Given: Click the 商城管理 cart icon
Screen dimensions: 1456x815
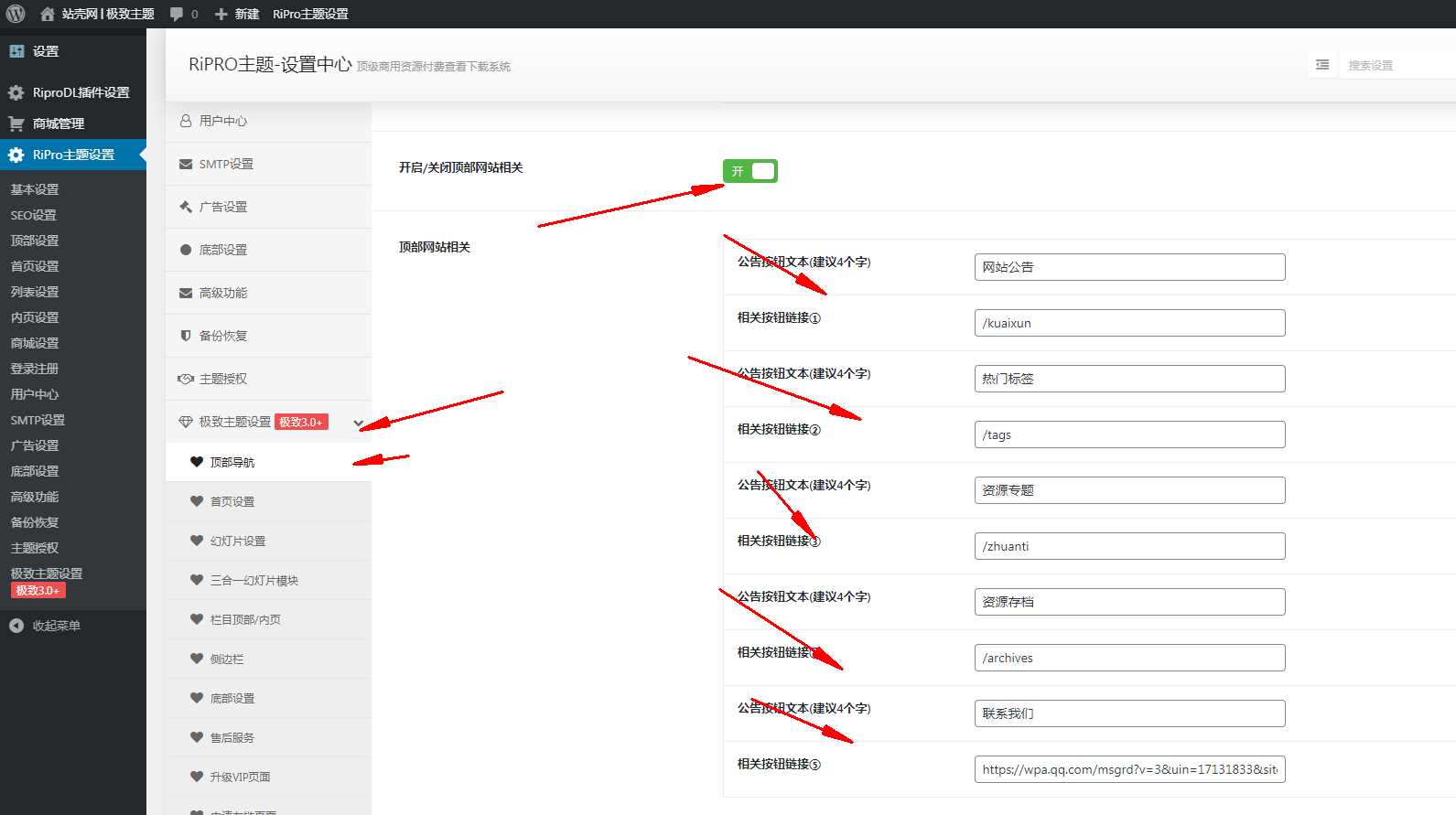Looking at the screenshot, I should [16, 123].
